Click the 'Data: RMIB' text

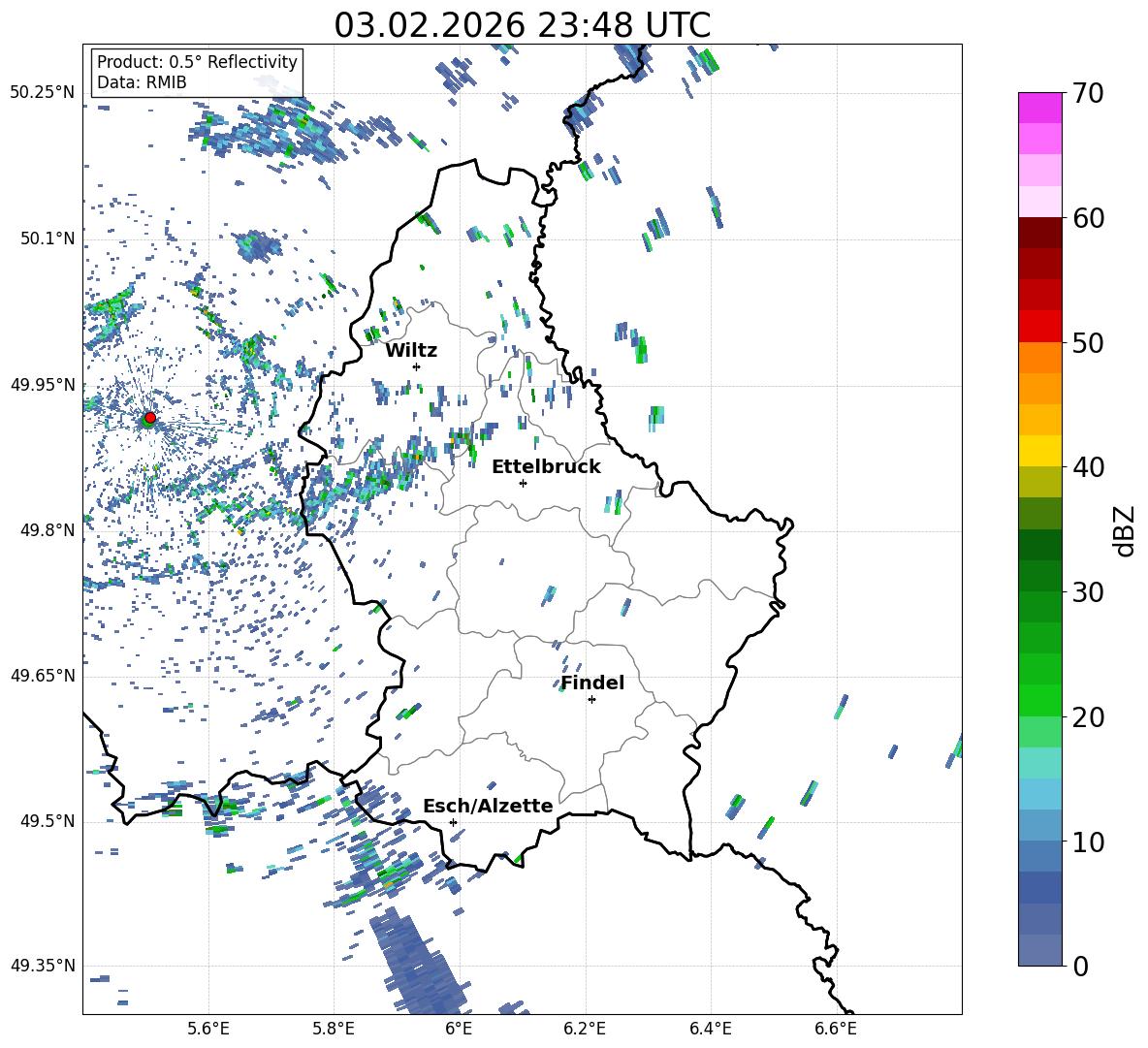click(x=142, y=82)
